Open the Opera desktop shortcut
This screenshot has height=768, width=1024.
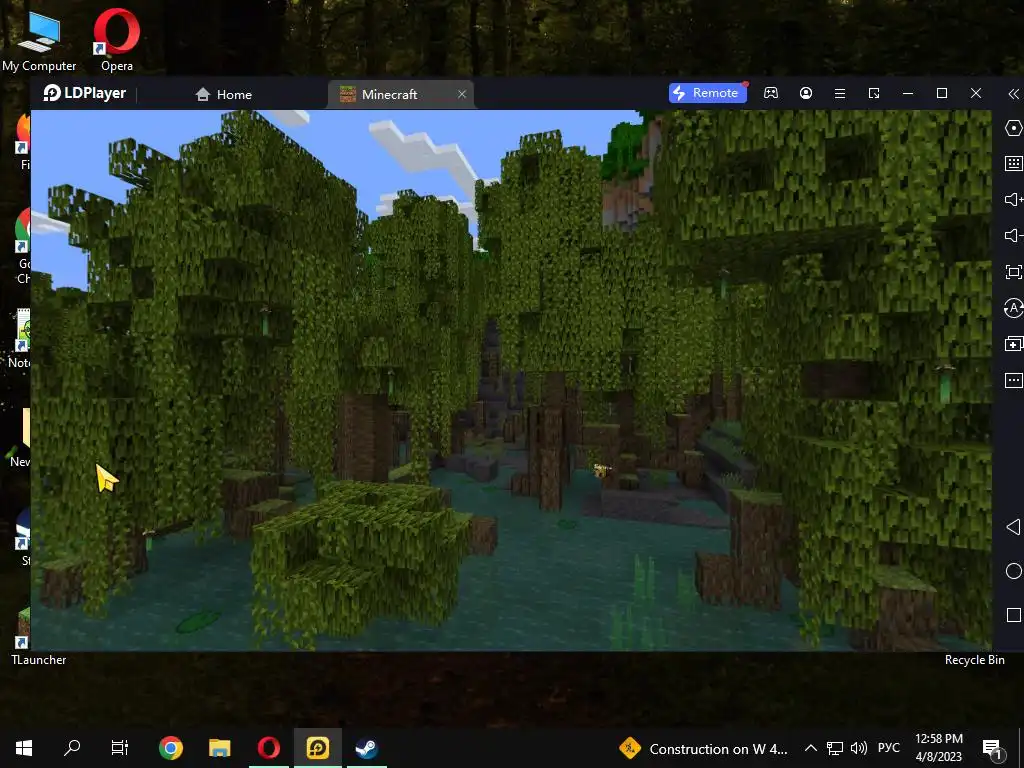click(x=117, y=40)
